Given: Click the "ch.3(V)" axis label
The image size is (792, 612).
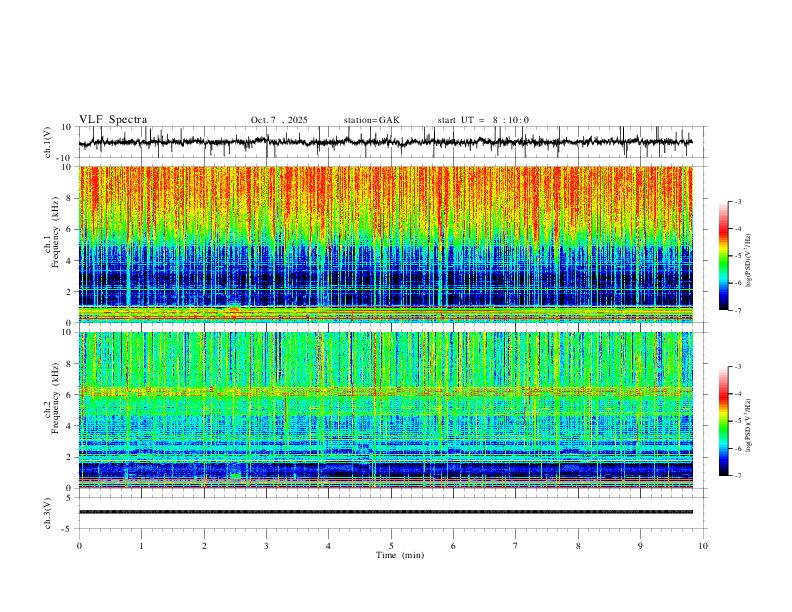Looking at the screenshot, I should coord(48,513).
